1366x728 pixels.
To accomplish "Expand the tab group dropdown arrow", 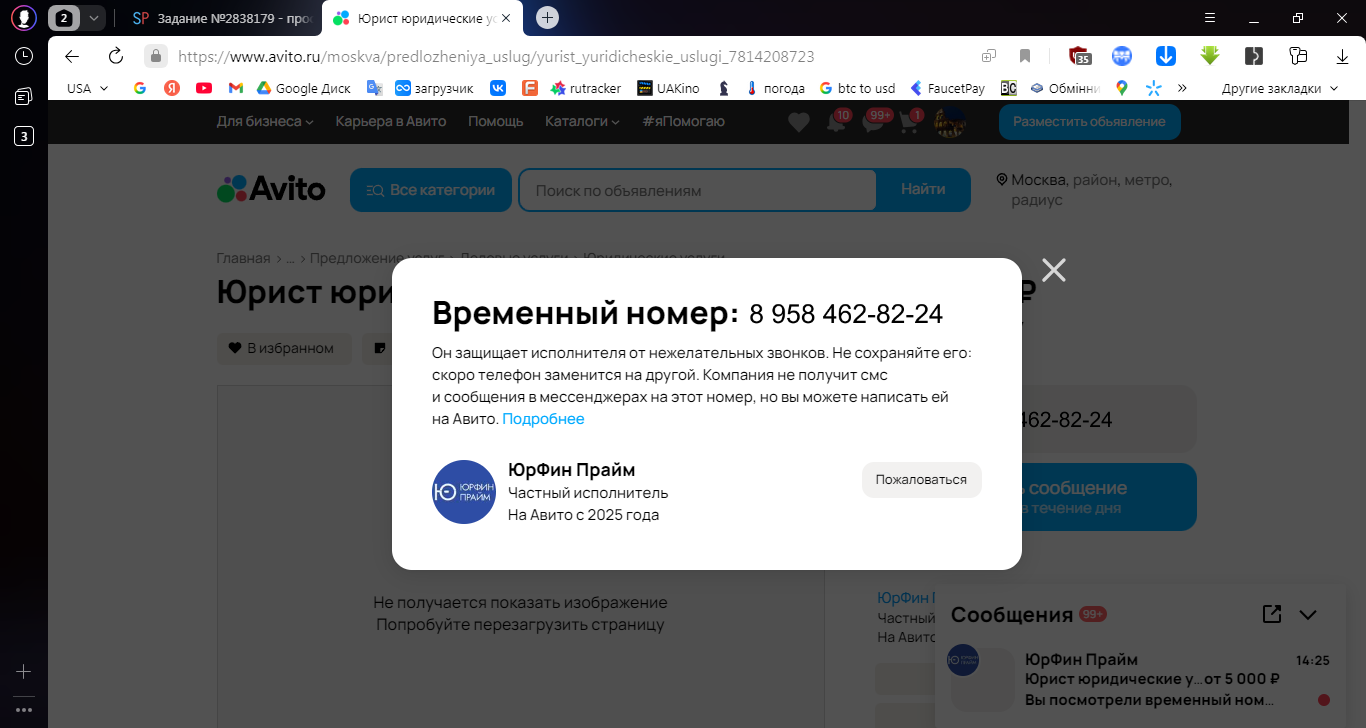I will point(93,18).
